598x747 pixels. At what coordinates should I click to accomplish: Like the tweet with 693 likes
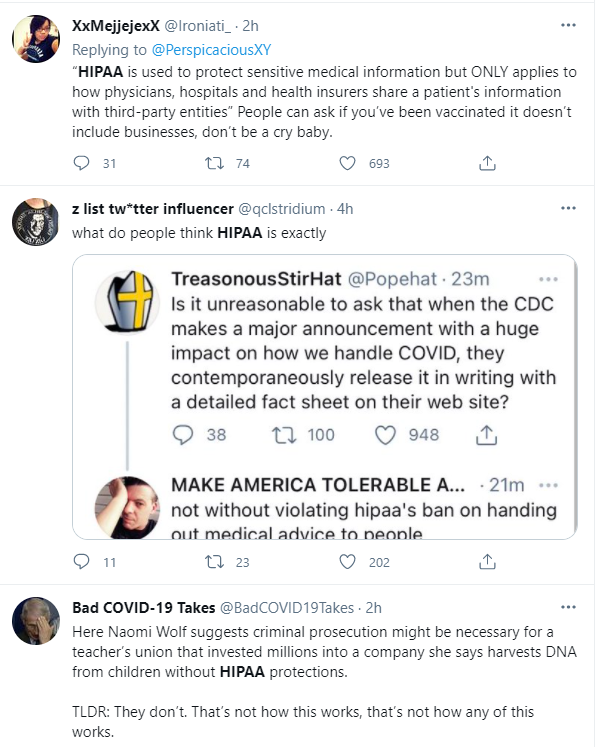tap(347, 163)
